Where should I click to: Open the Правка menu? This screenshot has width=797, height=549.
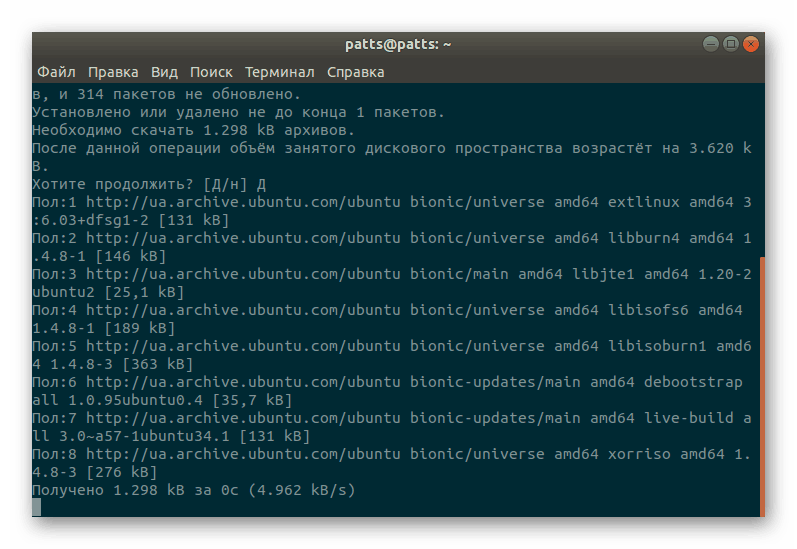(113, 72)
